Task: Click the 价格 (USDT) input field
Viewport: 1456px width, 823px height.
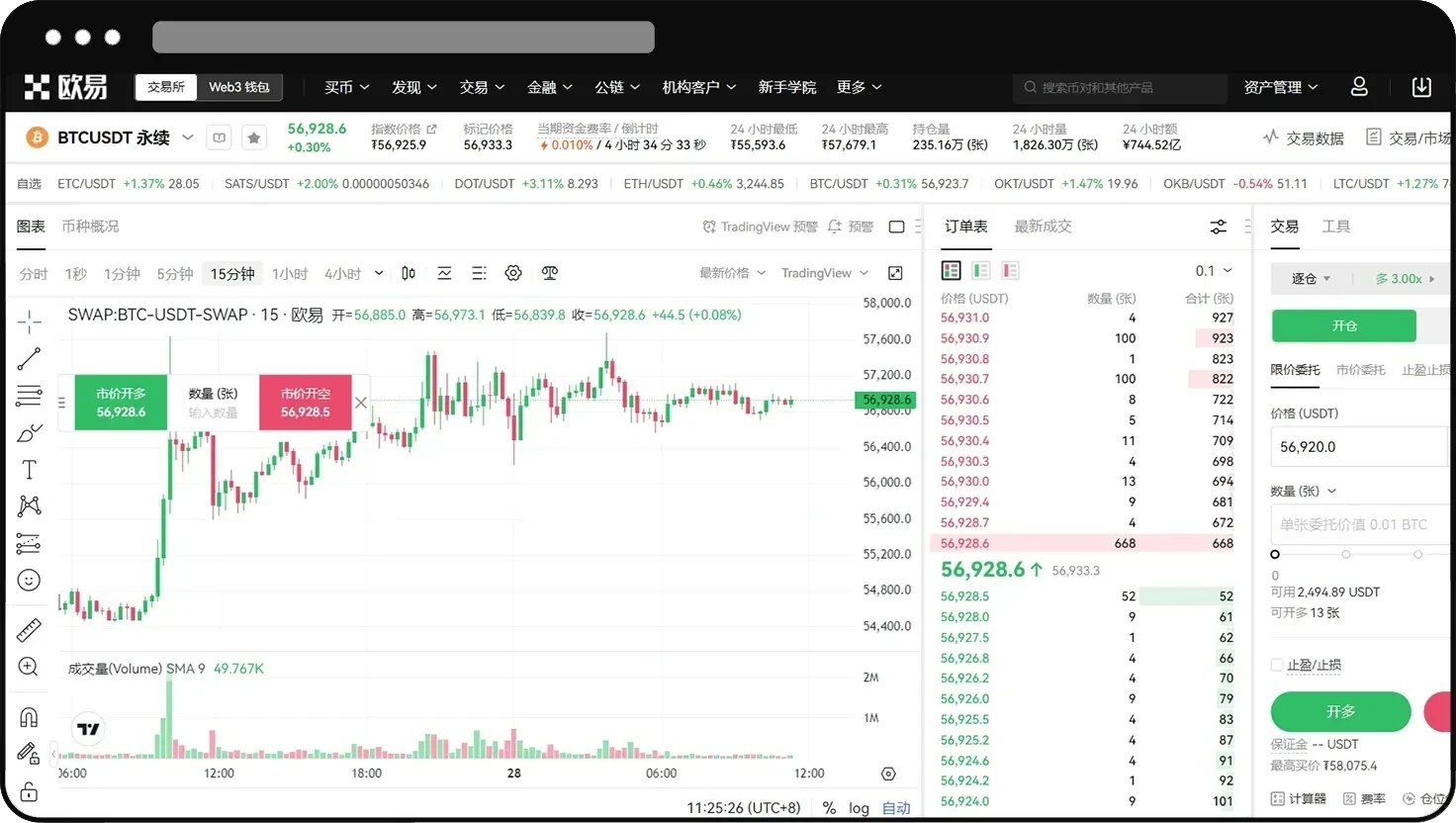Action: (x=1355, y=447)
